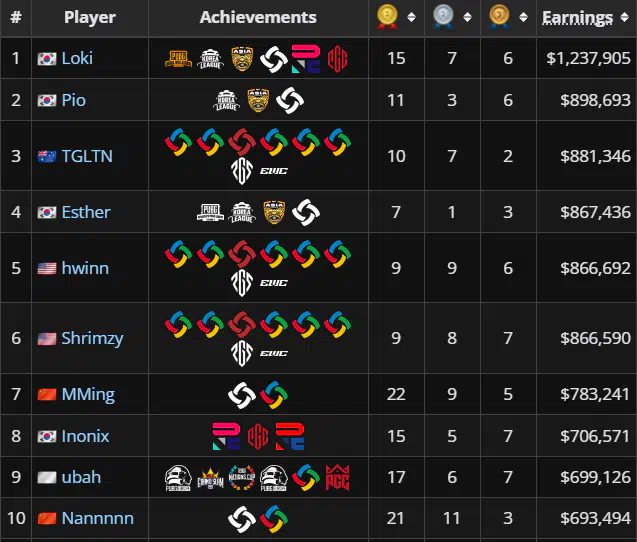
Task: Click PGS shield logo in Shrimzy's row
Action: tap(242, 353)
